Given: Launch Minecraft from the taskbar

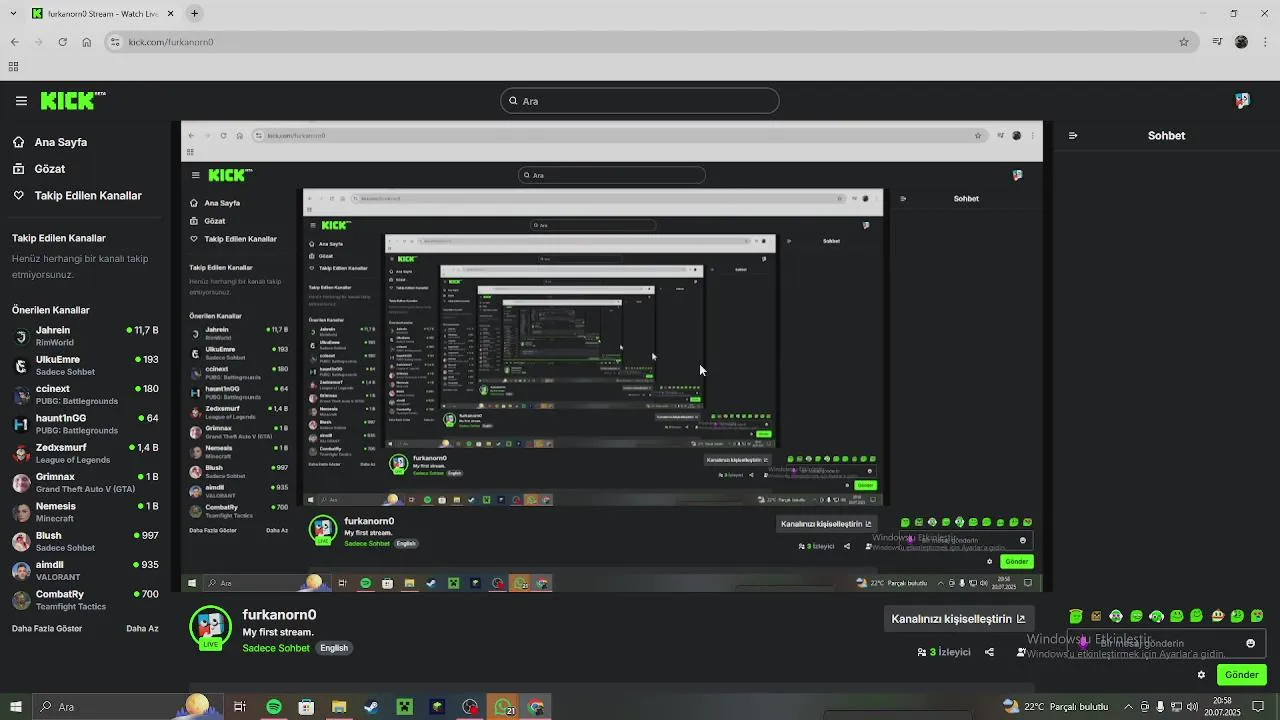Looking at the screenshot, I should tap(404, 707).
